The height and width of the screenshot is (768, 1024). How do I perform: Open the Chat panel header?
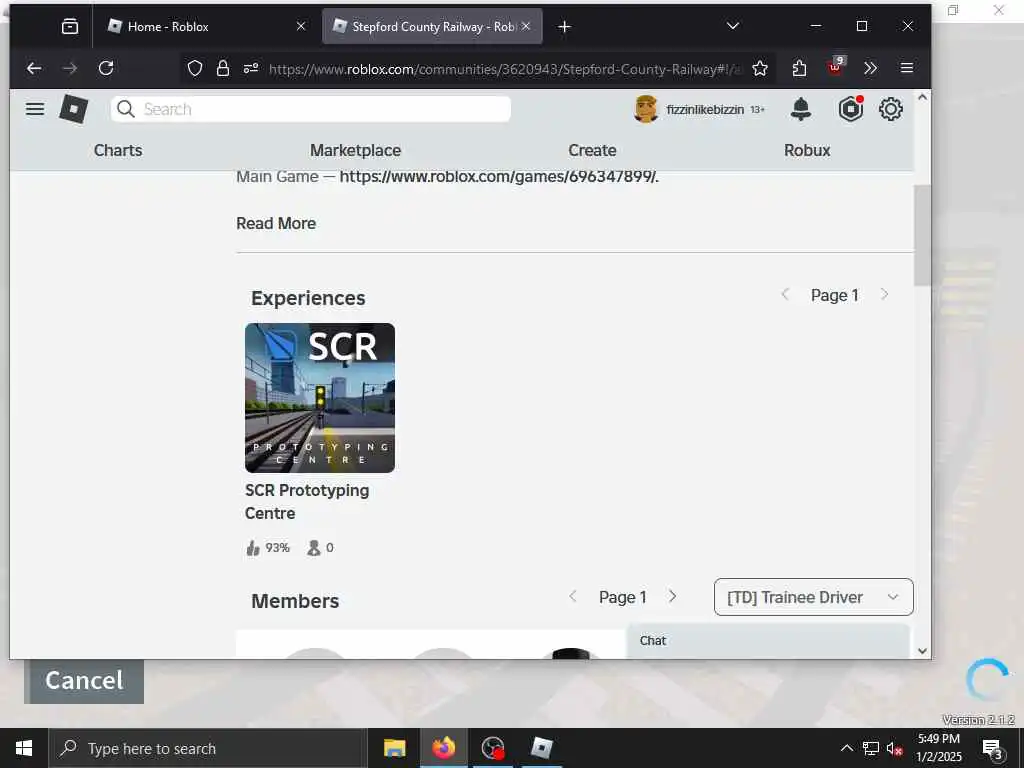[x=768, y=641]
